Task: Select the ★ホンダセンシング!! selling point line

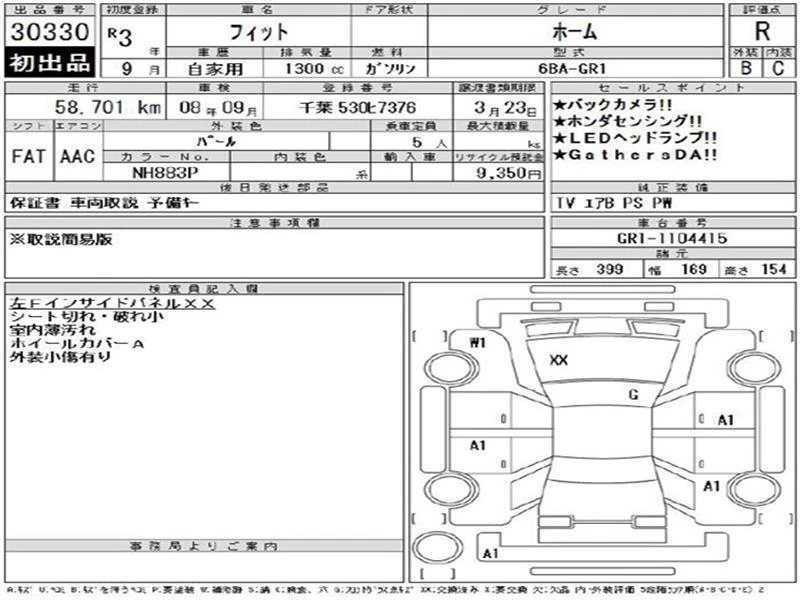Action: pyautogui.click(x=630, y=121)
